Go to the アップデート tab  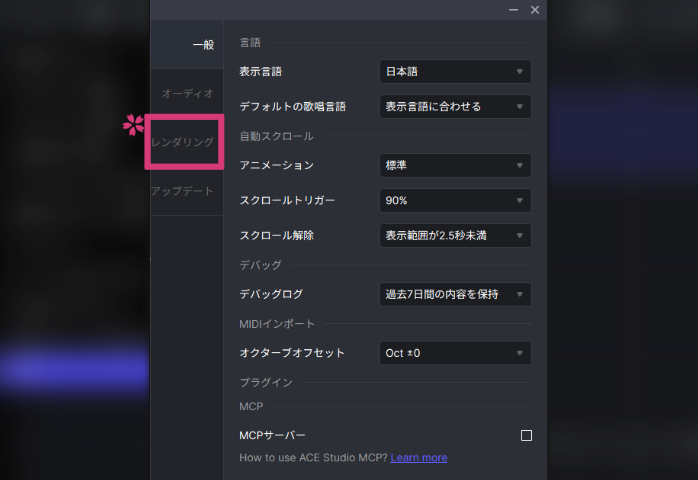click(182, 191)
